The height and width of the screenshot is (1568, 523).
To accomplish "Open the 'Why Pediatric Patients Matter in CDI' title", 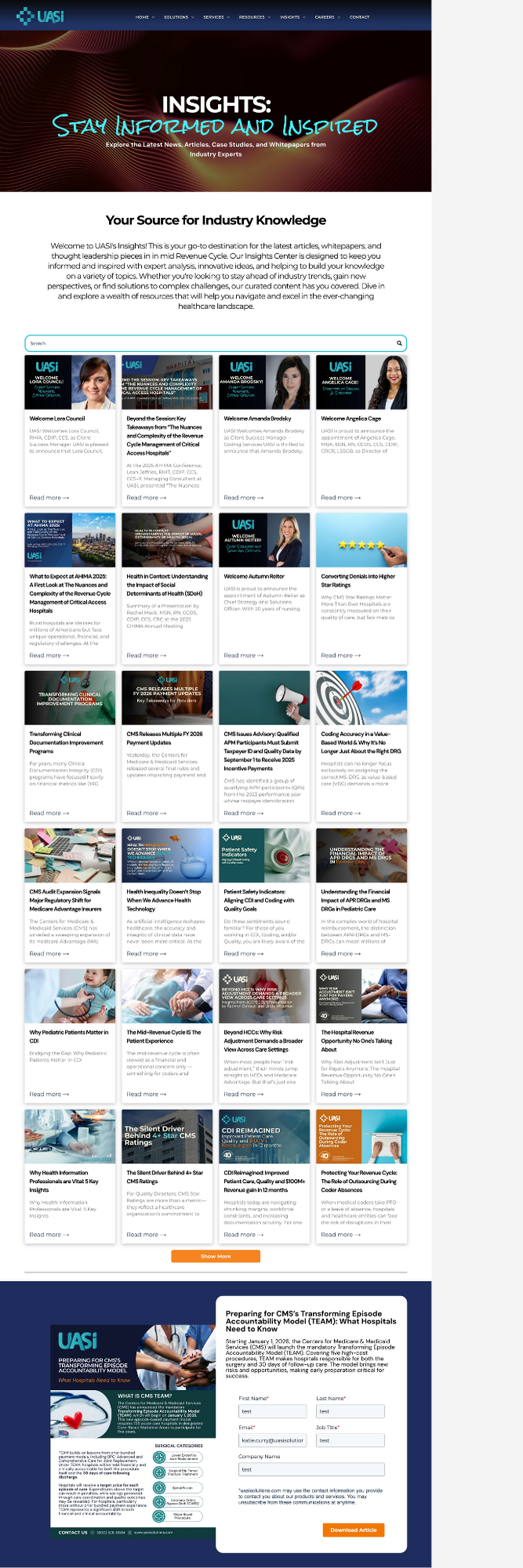I will (x=69, y=1036).
